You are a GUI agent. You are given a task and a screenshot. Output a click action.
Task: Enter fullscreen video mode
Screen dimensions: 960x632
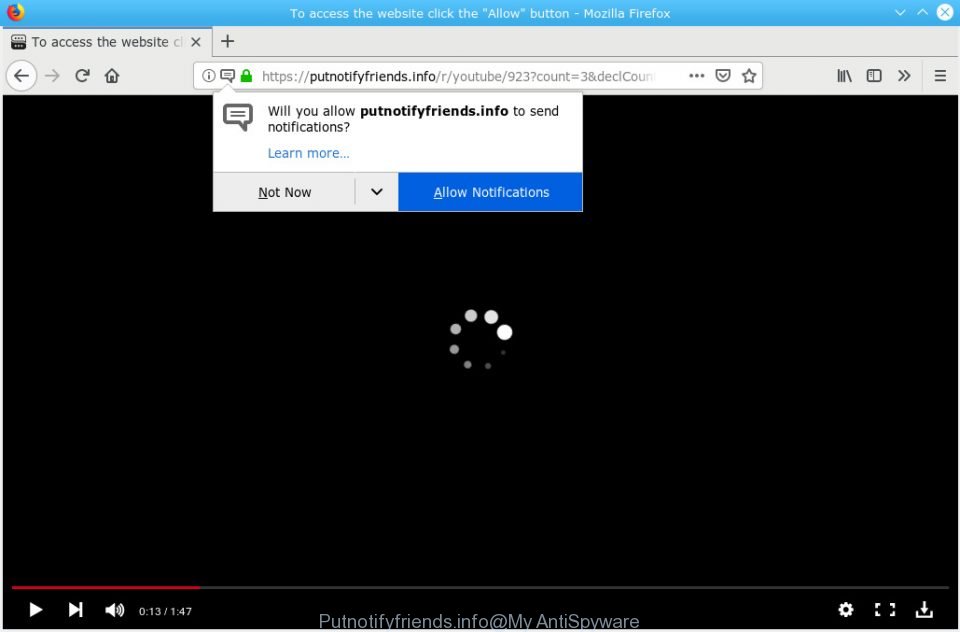tap(885, 609)
